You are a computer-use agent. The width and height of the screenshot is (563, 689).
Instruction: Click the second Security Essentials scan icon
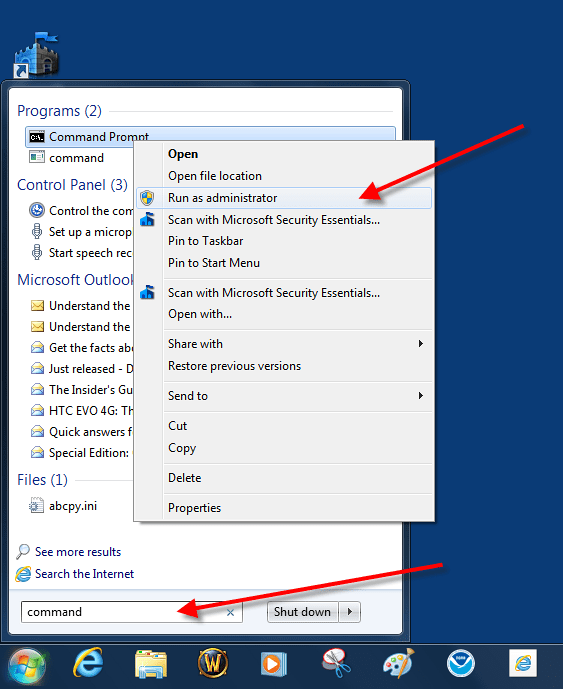[x=147, y=292]
